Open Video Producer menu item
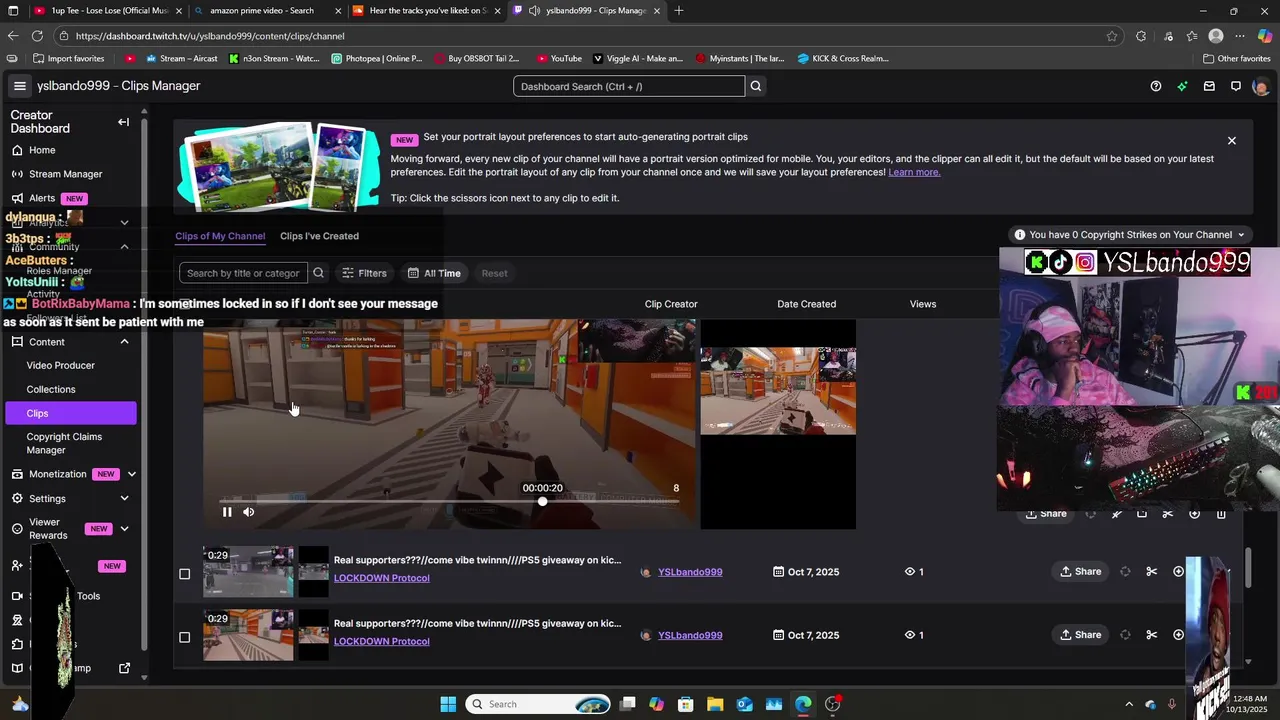1280x720 pixels. [x=61, y=366]
